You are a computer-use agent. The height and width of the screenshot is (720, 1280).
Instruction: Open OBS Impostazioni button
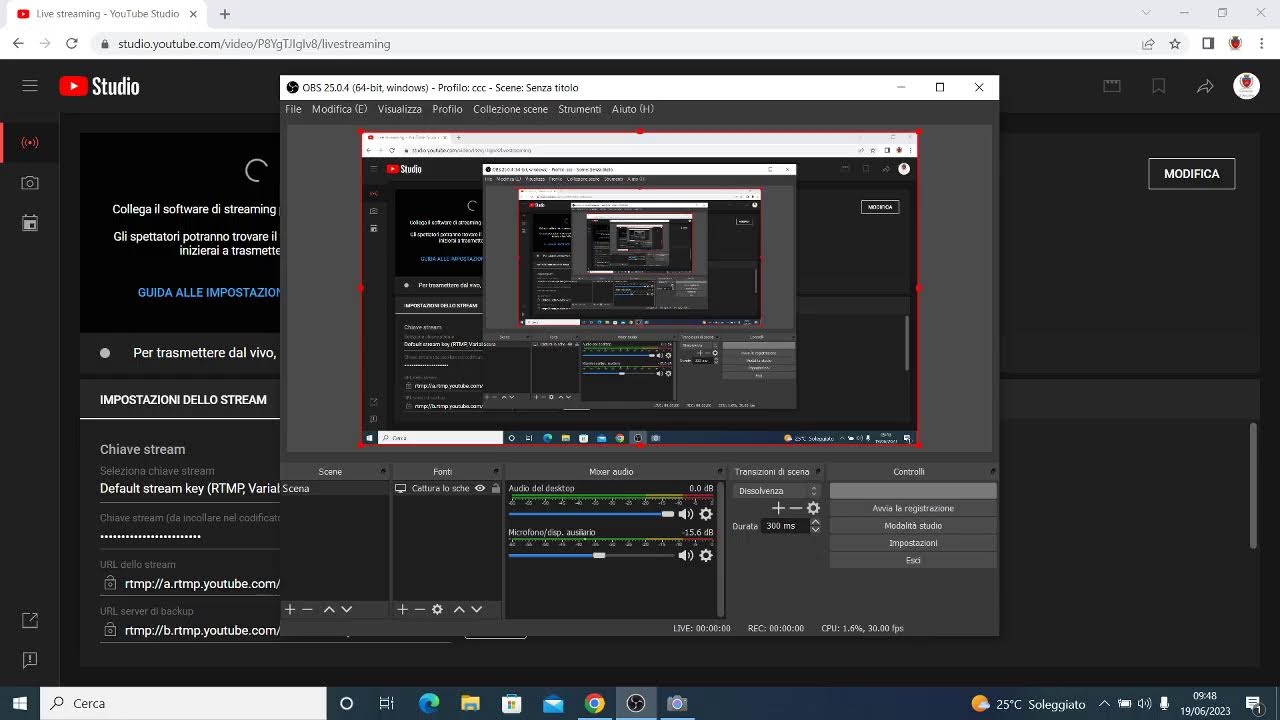[x=913, y=543]
